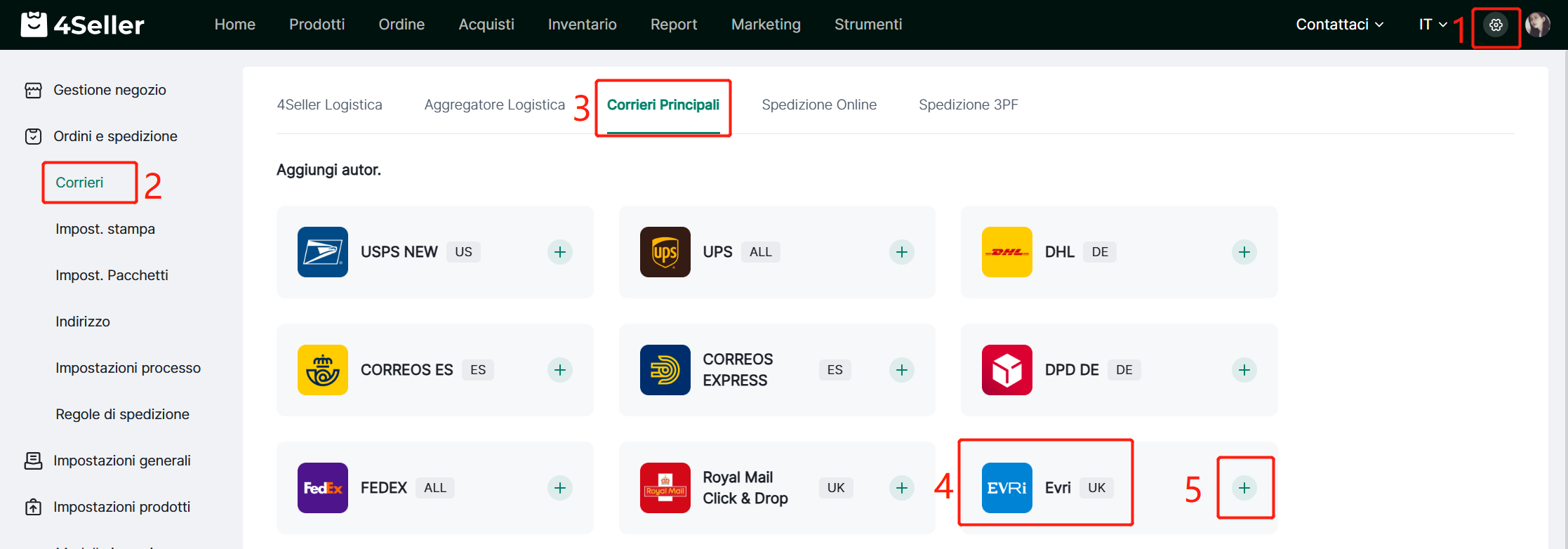Click the Impostazioni prodotti upload icon
The height and width of the screenshot is (549, 1568).
(33, 507)
